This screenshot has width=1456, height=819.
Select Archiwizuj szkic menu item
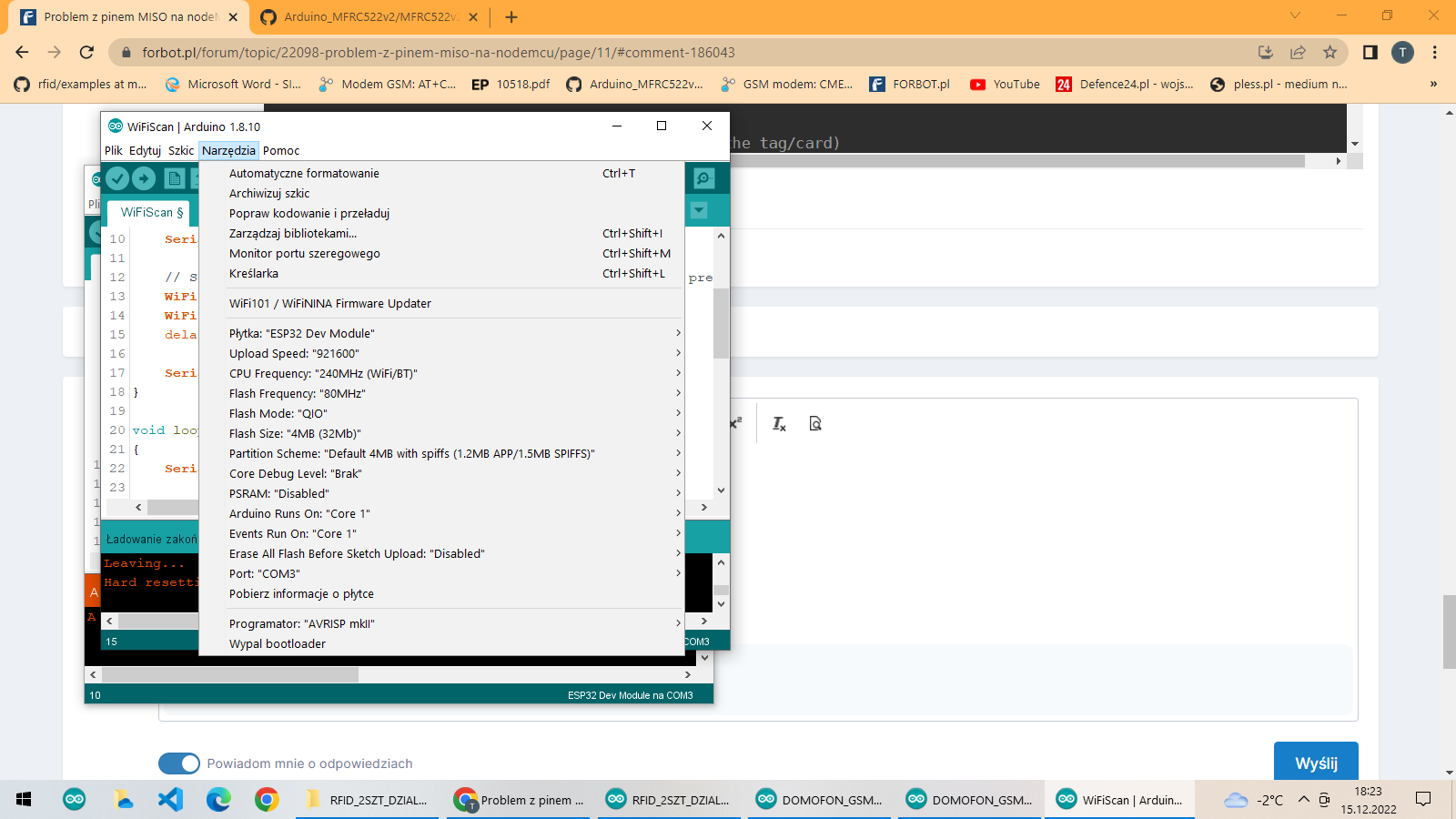tap(441, 193)
